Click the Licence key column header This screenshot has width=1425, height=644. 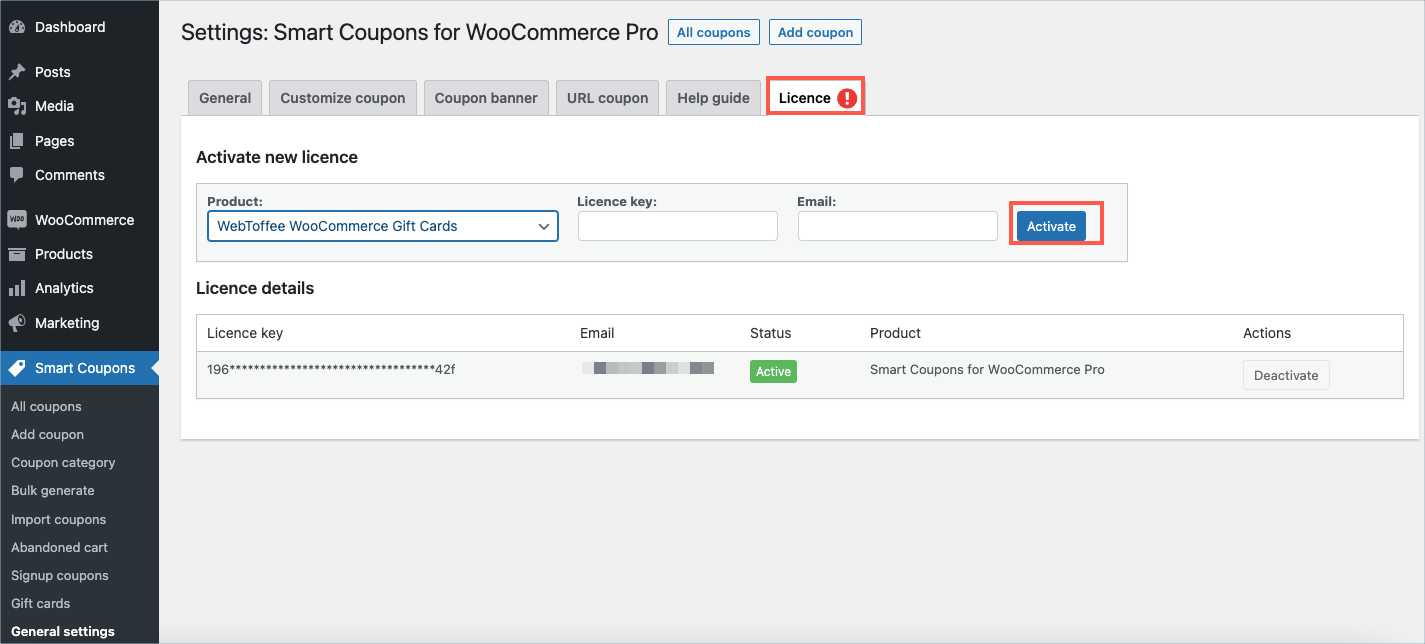pos(245,333)
